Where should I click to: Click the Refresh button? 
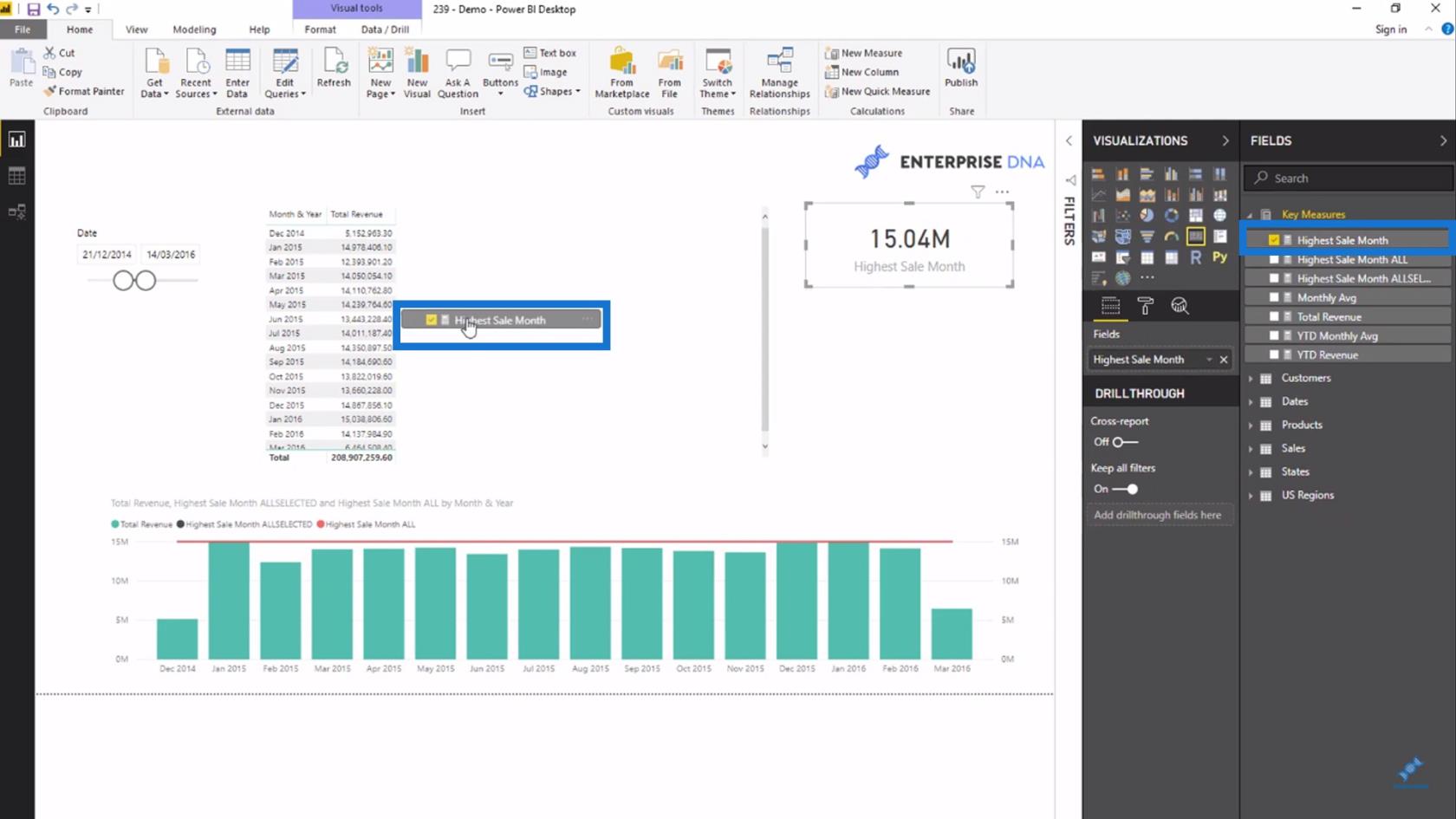point(334,68)
